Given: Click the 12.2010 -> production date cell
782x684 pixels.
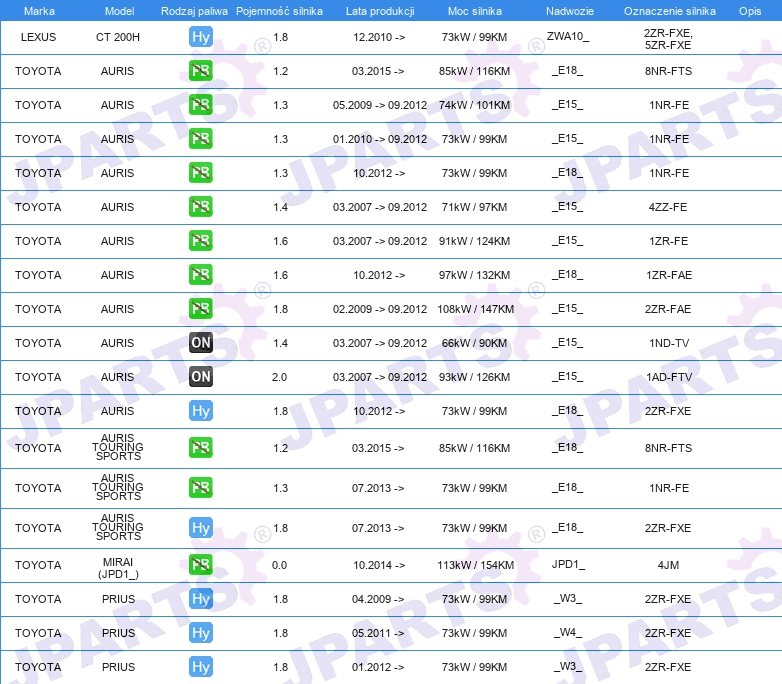Looking at the screenshot, I should (379, 37).
